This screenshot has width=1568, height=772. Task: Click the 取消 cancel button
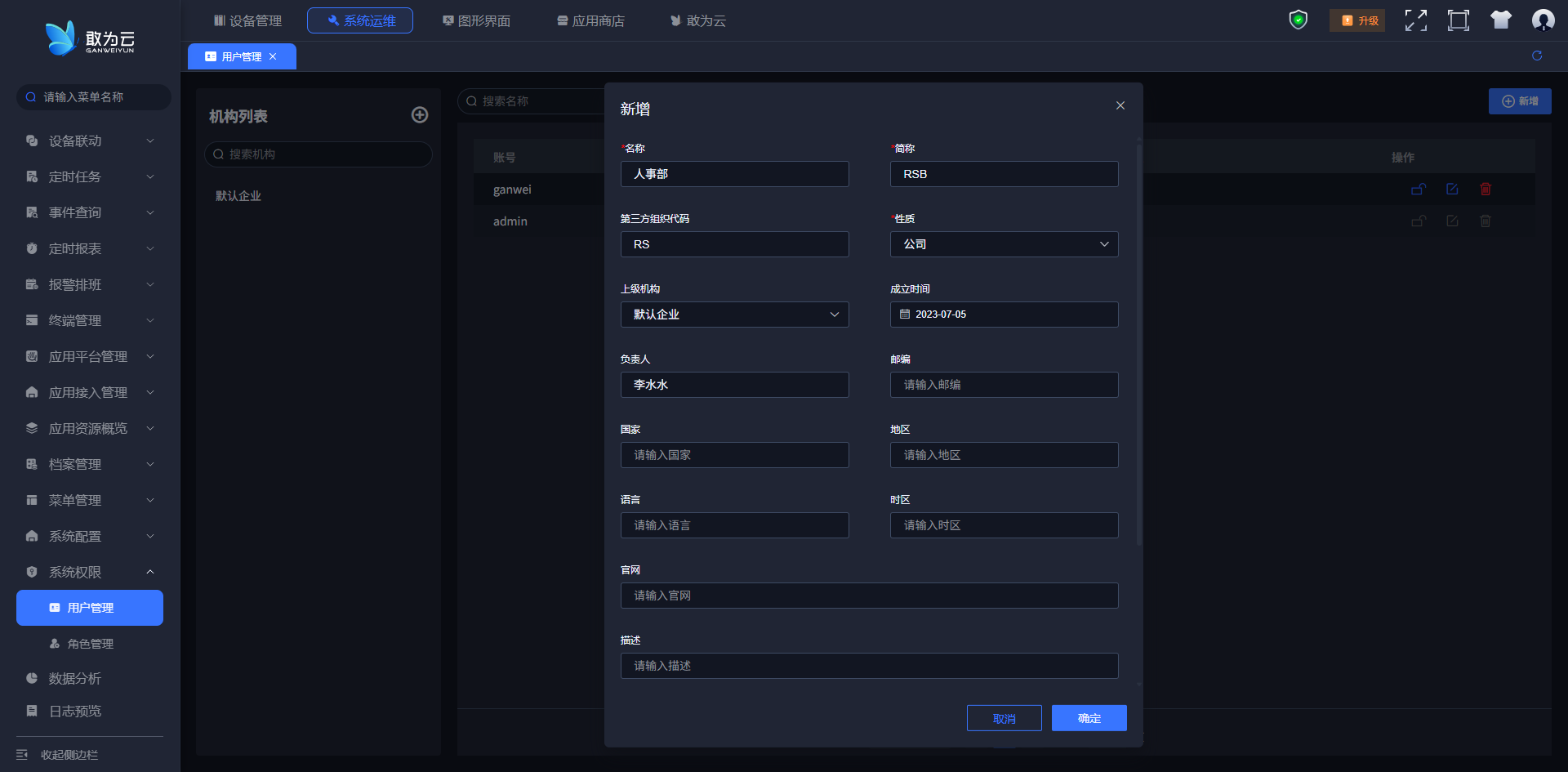pyautogui.click(x=1004, y=718)
